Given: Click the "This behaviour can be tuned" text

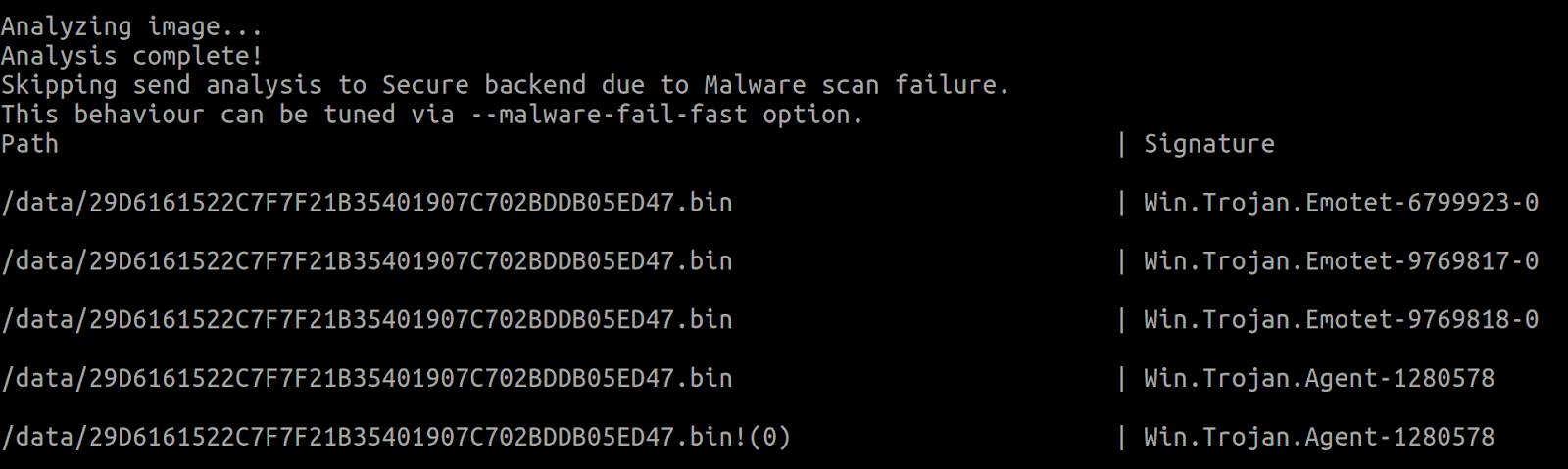Looking at the screenshot, I should coord(197,115).
